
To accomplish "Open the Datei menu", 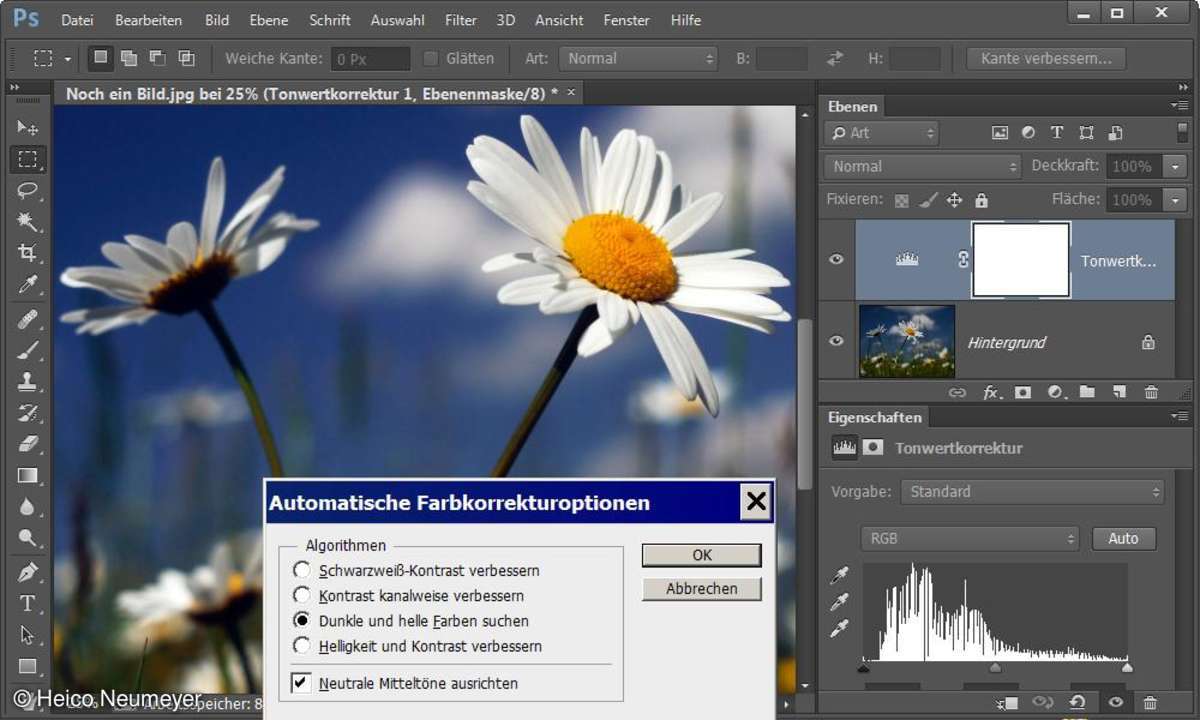I will 77,20.
